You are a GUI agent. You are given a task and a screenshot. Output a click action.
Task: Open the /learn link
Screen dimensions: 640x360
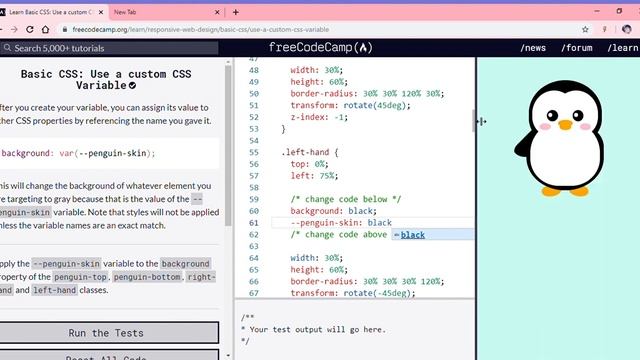click(x=623, y=48)
